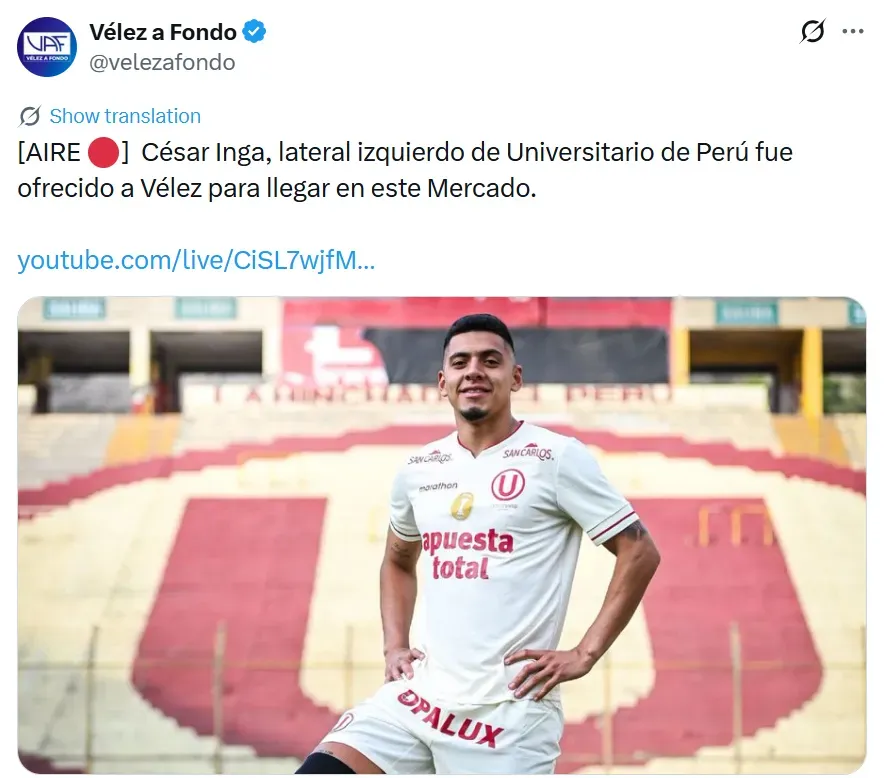Click the marathon brand logo on the jersey

[438, 486]
